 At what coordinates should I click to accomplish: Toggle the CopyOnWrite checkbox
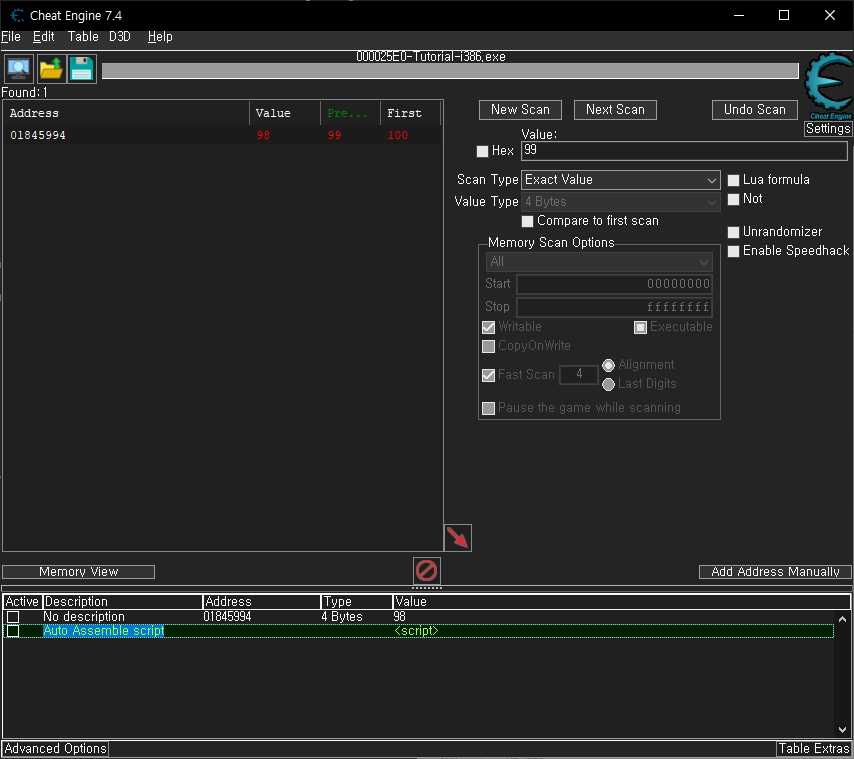click(x=489, y=346)
